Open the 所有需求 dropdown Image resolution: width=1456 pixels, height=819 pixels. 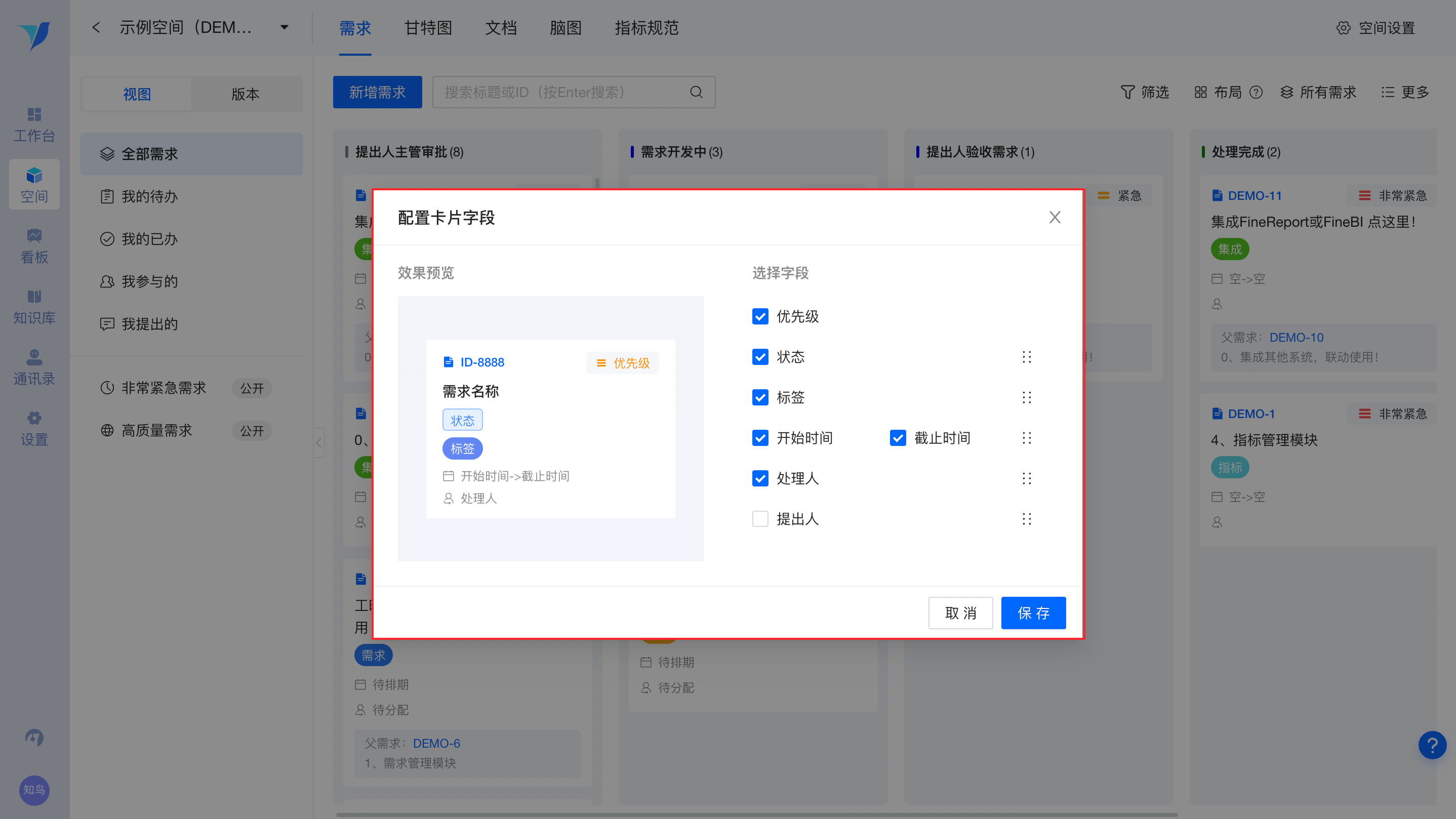pyautogui.click(x=1318, y=92)
